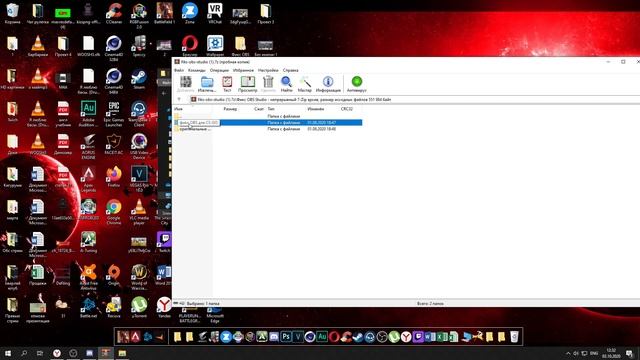The height and width of the screenshot is (360, 640).
Task: Launch the Wizard (Мастер) wand tool
Action: [304, 84]
